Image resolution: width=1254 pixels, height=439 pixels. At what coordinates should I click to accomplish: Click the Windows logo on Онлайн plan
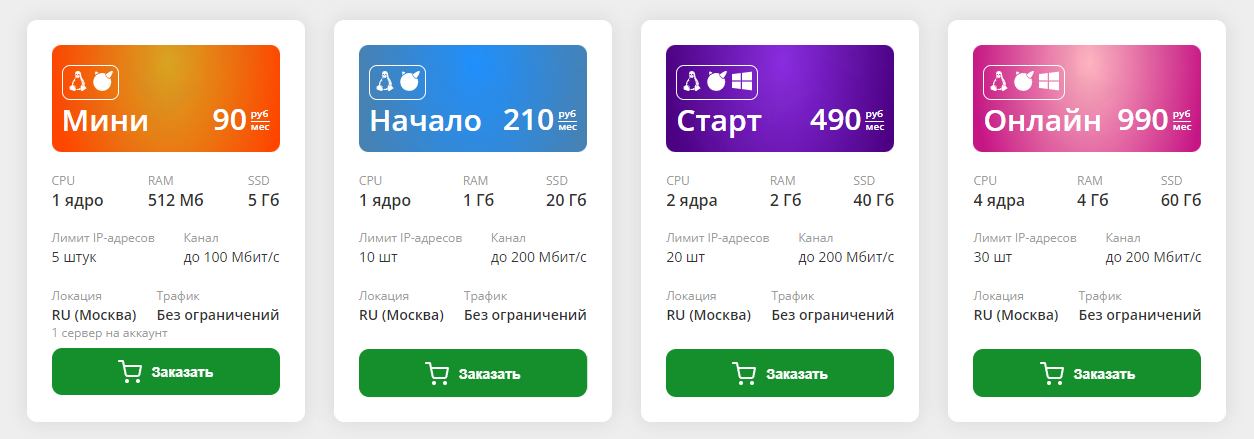pyautogui.click(x=1048, y=82)
